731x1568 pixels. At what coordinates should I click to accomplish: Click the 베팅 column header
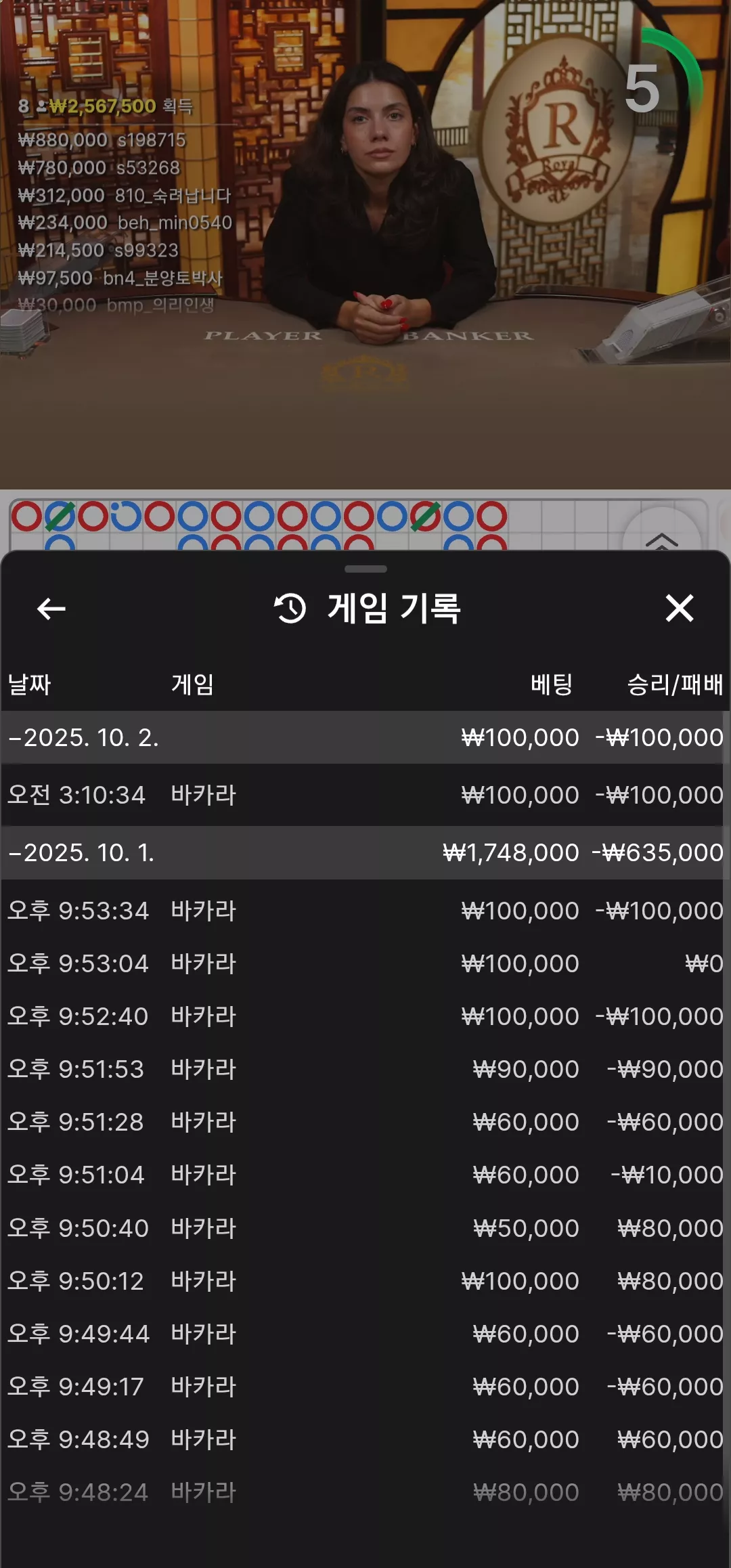click(x=552, y=684)
